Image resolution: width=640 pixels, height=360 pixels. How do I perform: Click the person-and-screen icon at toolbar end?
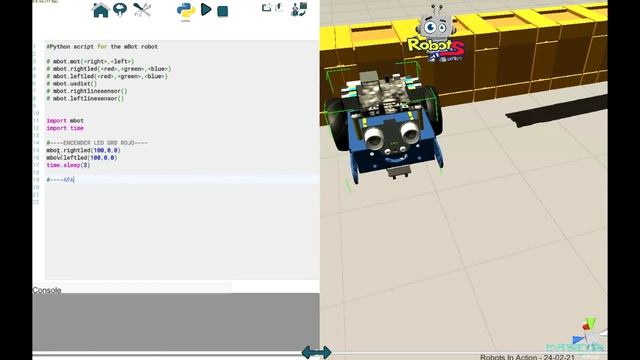click(299, 9)
